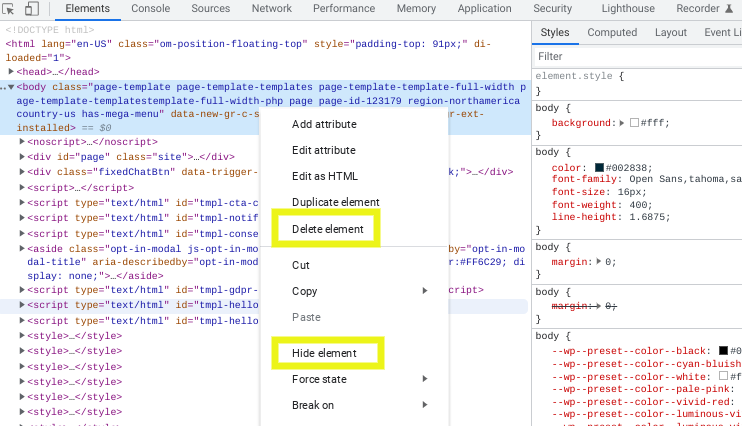Select the Memory tab
The height and width of the screenshot is (426, 742).
[416, 9]
